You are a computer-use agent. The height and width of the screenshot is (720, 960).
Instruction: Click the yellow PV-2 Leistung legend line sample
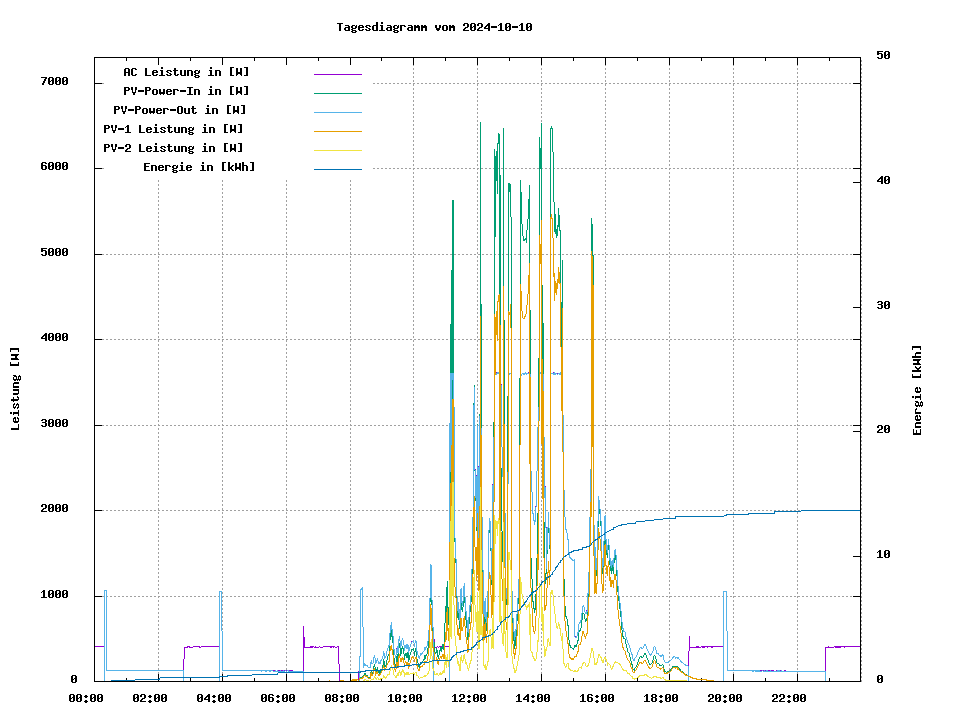(337, 150)
